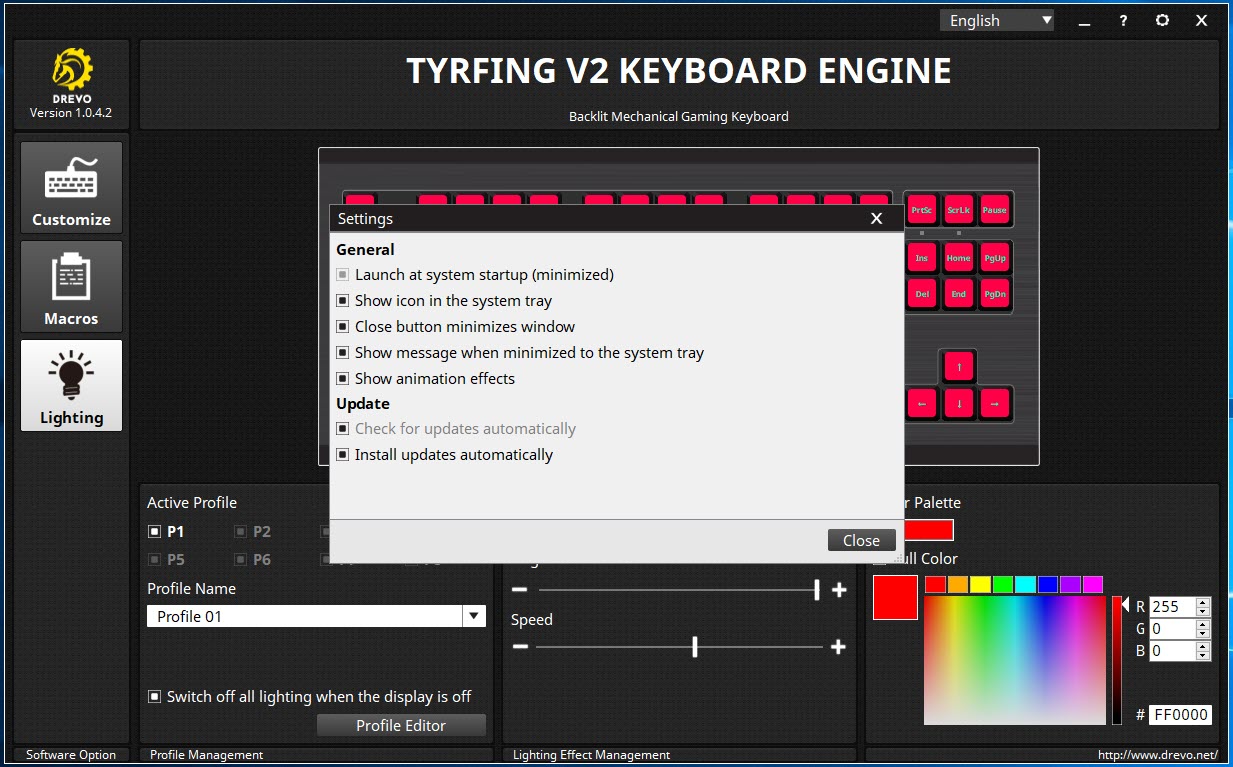1233x767 pixels.
Task: Click the Profile 01 name field
Action: [x=305, y=616]
